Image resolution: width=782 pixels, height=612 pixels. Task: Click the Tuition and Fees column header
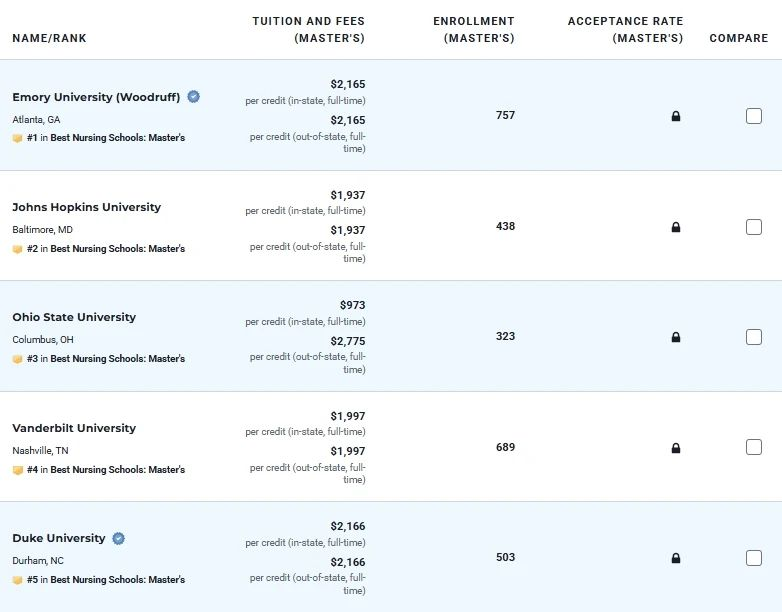(309, 29)
